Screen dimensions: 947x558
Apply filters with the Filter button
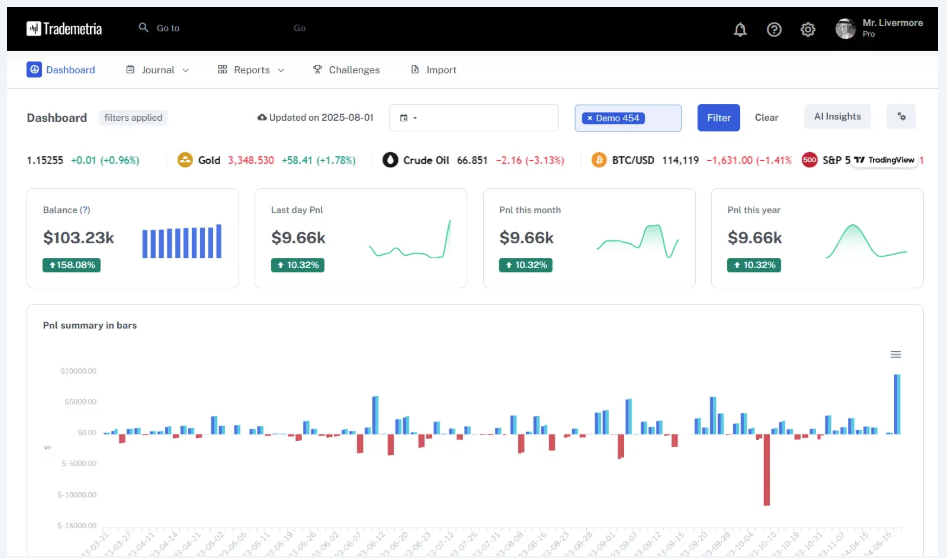point(719,118)
